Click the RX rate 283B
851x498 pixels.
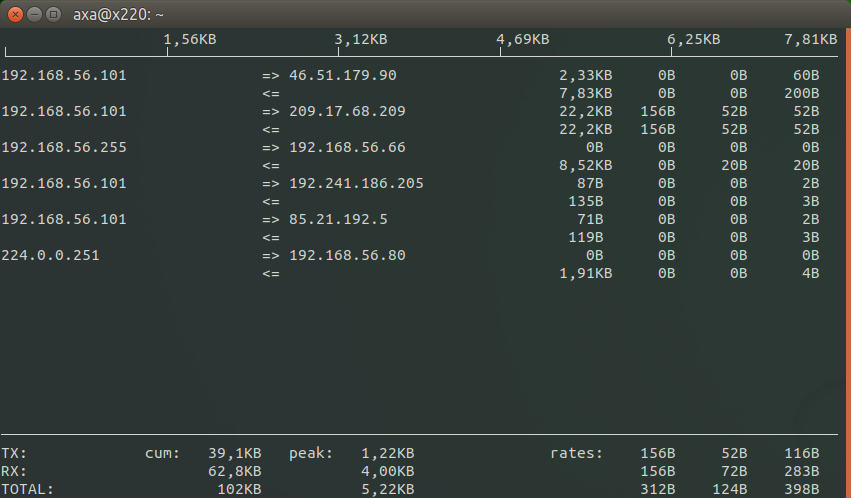pos(802,471)
